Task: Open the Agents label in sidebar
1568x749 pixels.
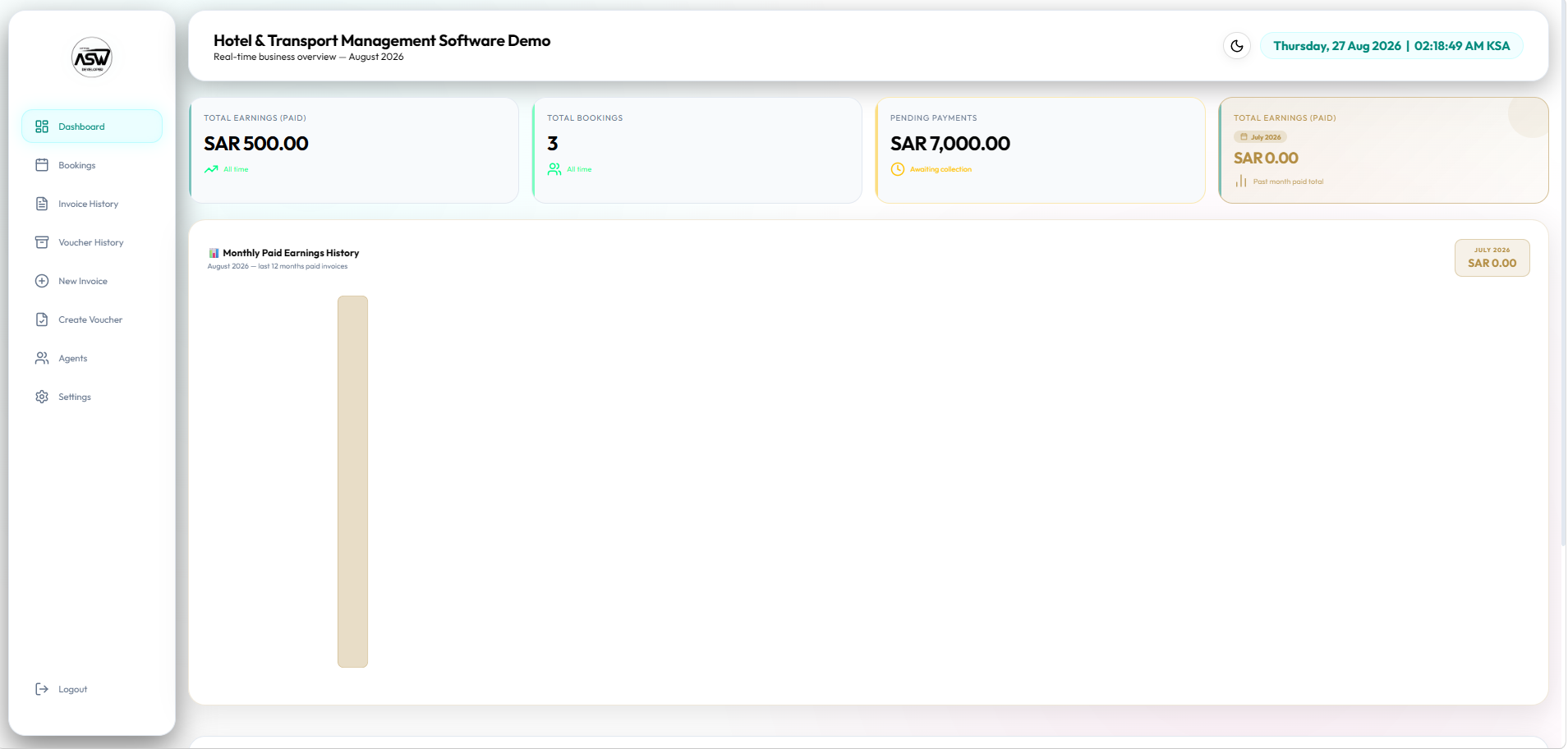Action: pyautogui.click(x=73, y=358)
